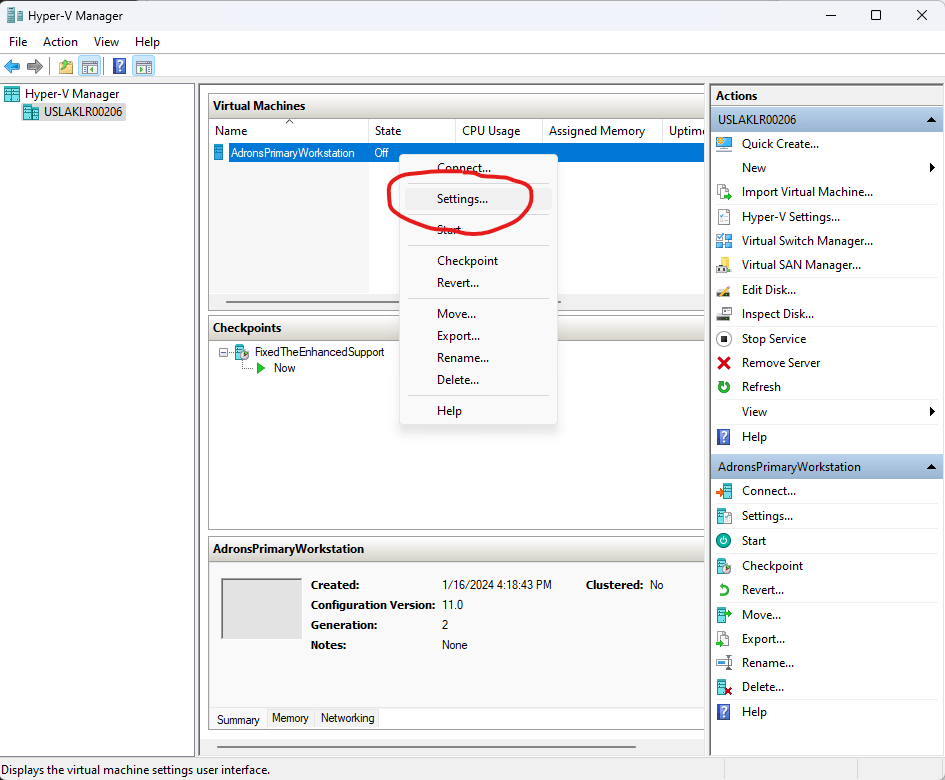Image resolution: width=945 pixels, height=780 pixels.
Task: Choose Rename... from the context menu
Action: point(478,357)
